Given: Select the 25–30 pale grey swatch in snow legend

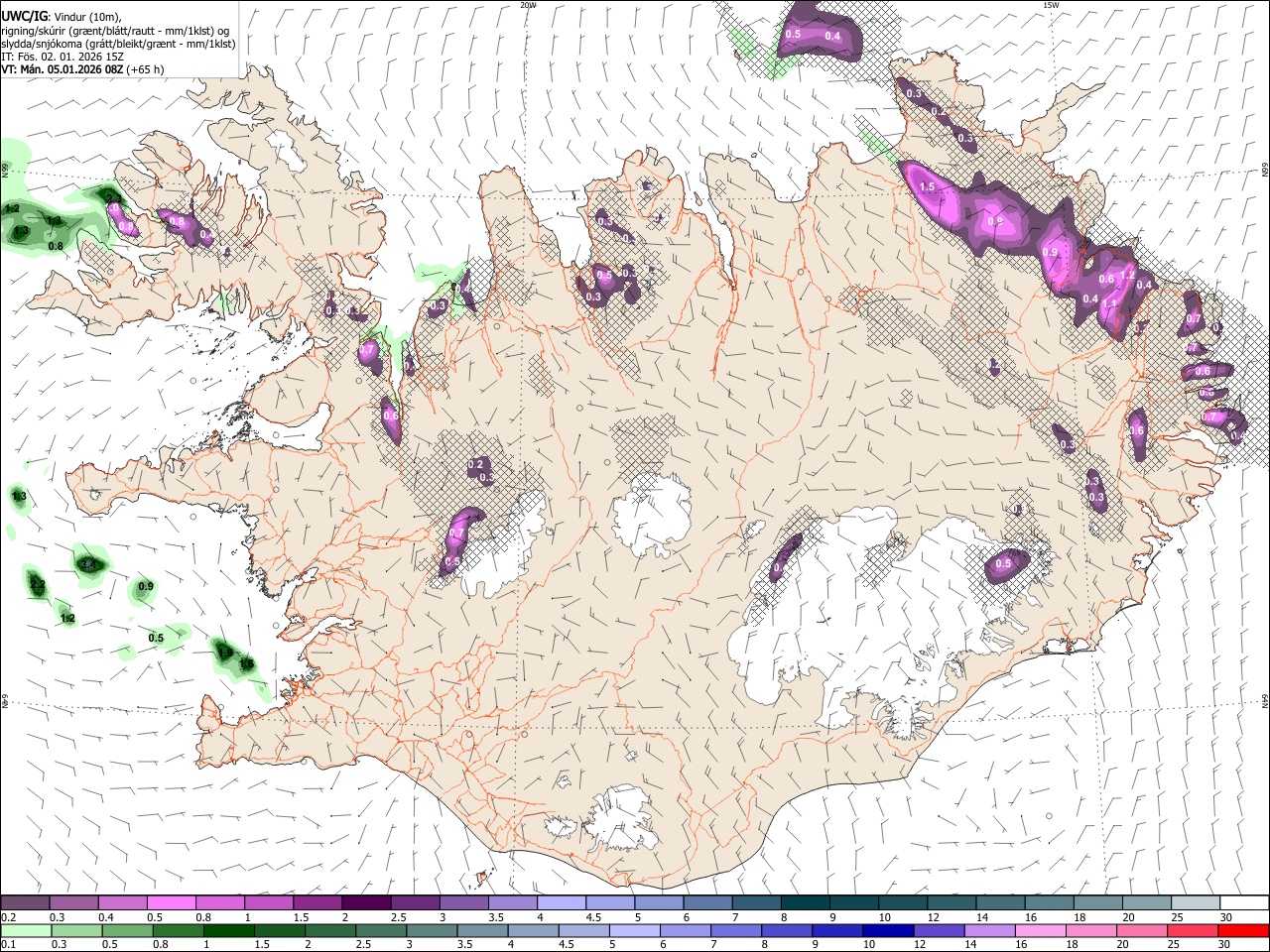Looking at the screenshot, I should tap(1196, 903).
